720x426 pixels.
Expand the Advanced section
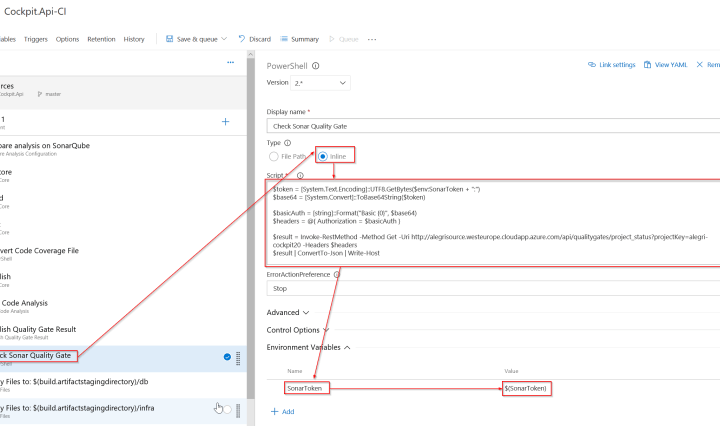[288, 312]
